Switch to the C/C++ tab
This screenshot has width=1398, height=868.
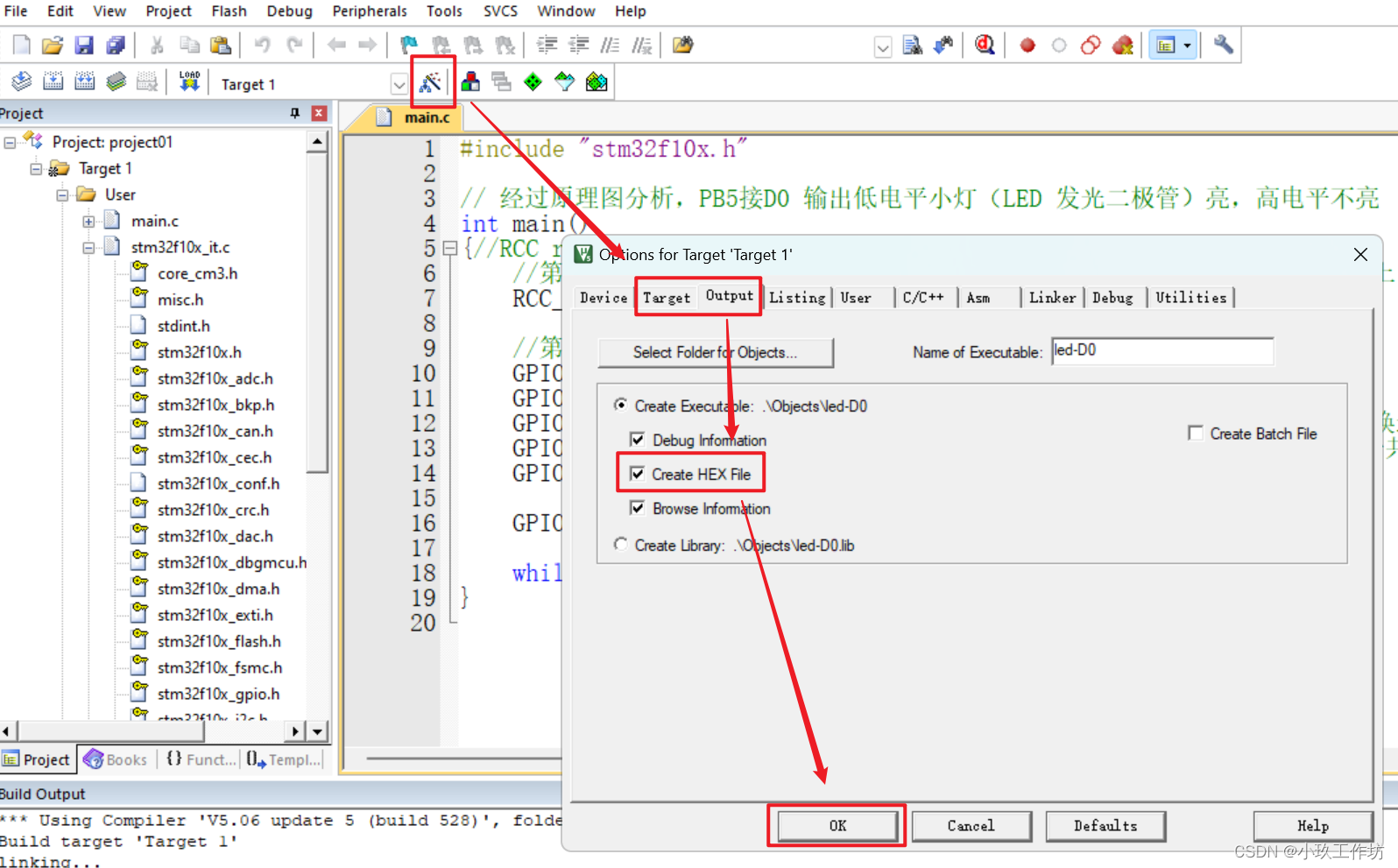pos(923,298)
